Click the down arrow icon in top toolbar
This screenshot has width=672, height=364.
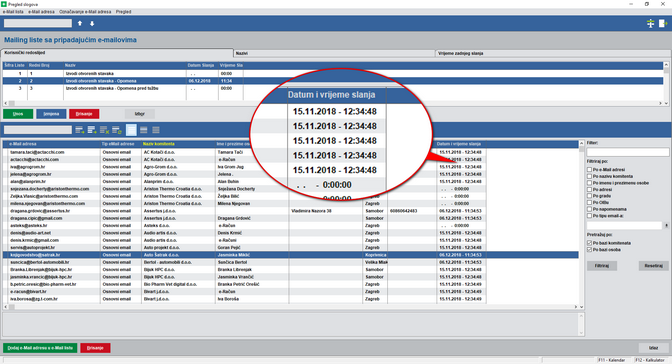pyautogui.click(x=92, y=24)
